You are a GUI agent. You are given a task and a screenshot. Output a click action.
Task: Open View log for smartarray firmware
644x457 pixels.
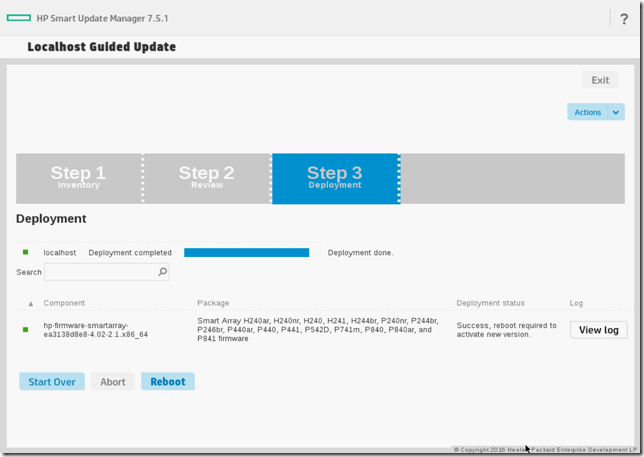598,330
